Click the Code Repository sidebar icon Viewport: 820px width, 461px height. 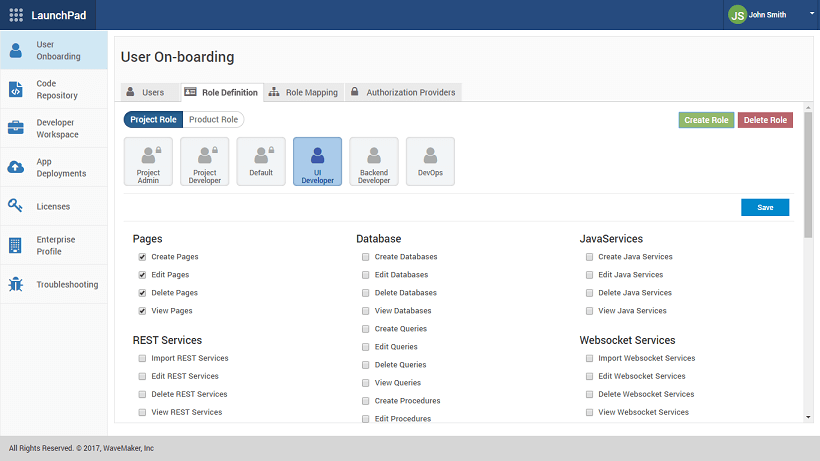tap(16, 89)
